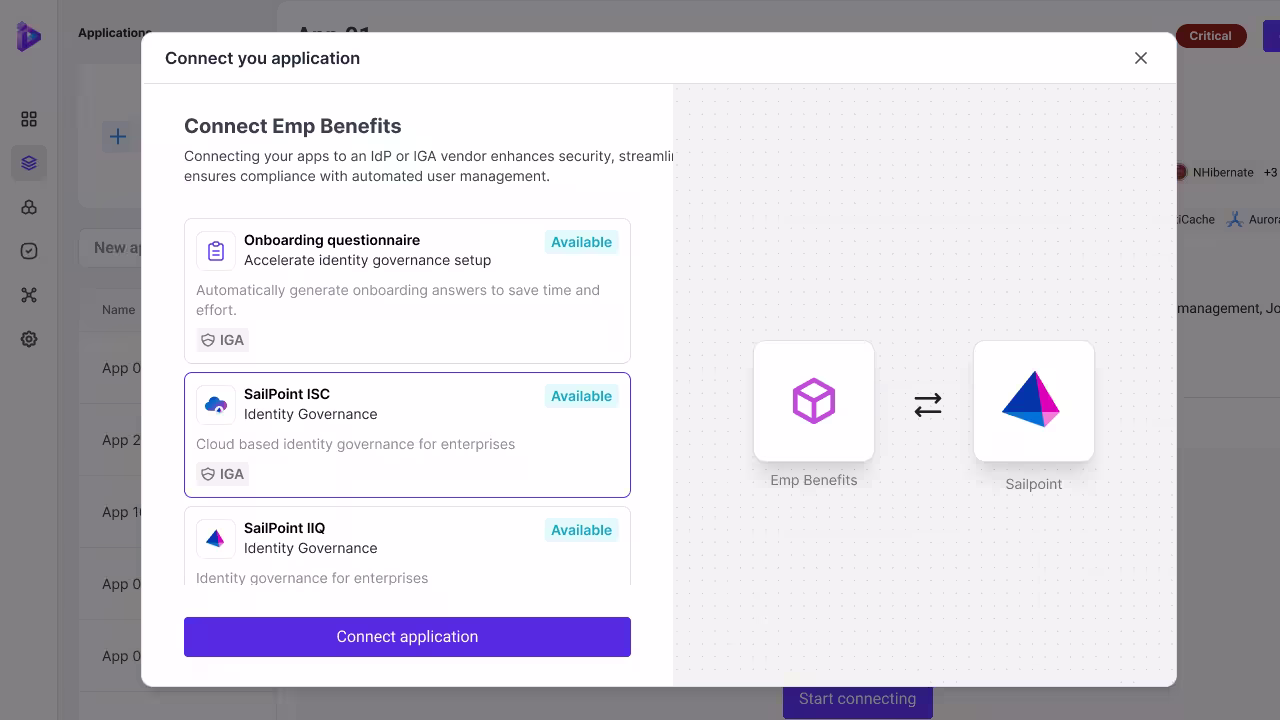This screenshot has width=1280, height=720.
Task: Click the IGA tag under Onboarding questionnaire
Action: pos(222,340)
